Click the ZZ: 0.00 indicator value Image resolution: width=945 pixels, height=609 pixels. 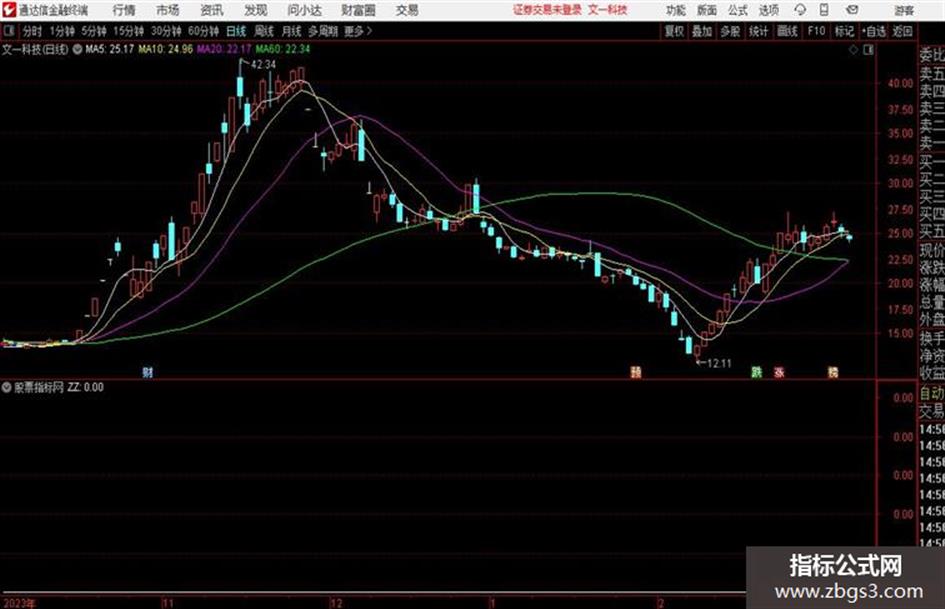[86, 387]
